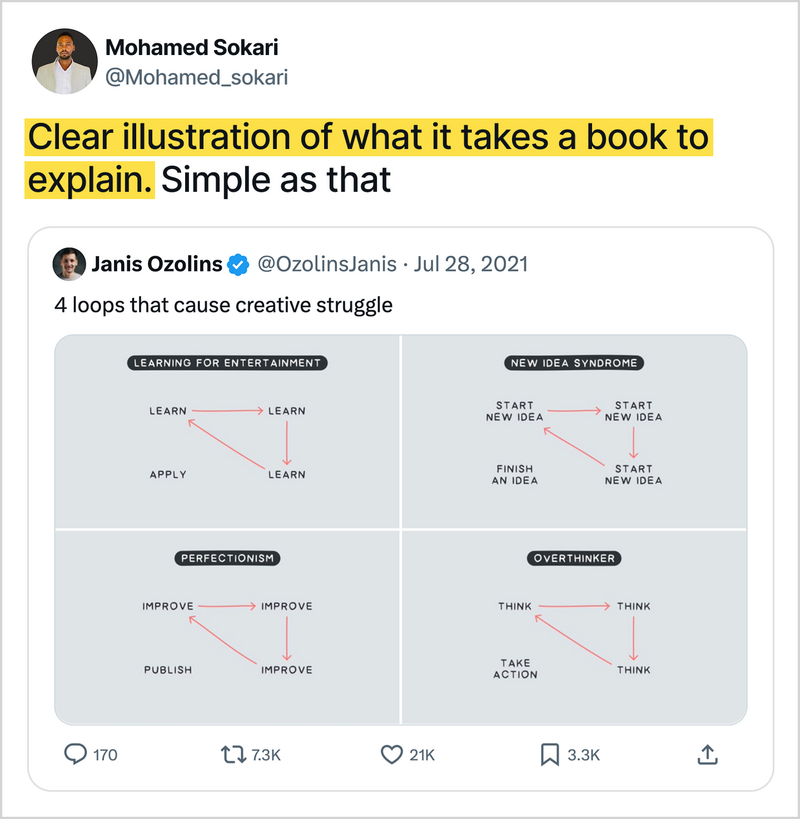Open the full creative struggle infographic image
Viewport: 800px width, 819px height.
click(x=400, y=530)
